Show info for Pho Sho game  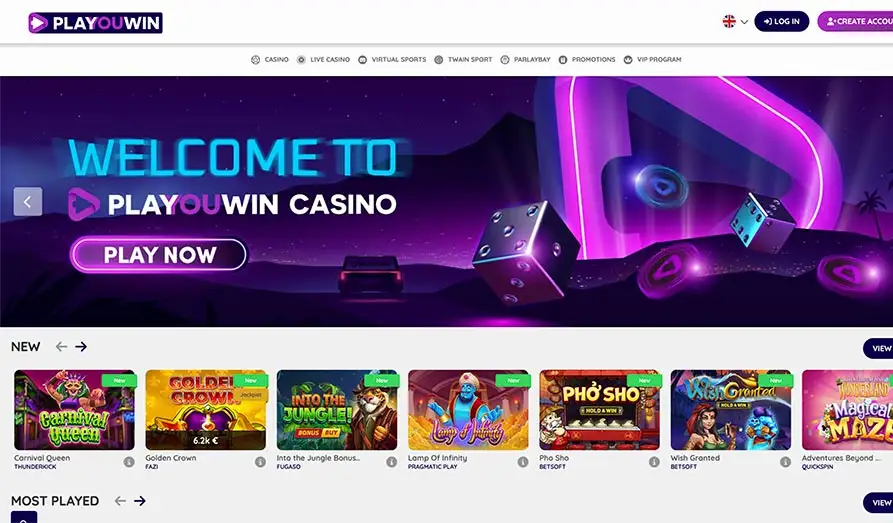click(654, 462)
